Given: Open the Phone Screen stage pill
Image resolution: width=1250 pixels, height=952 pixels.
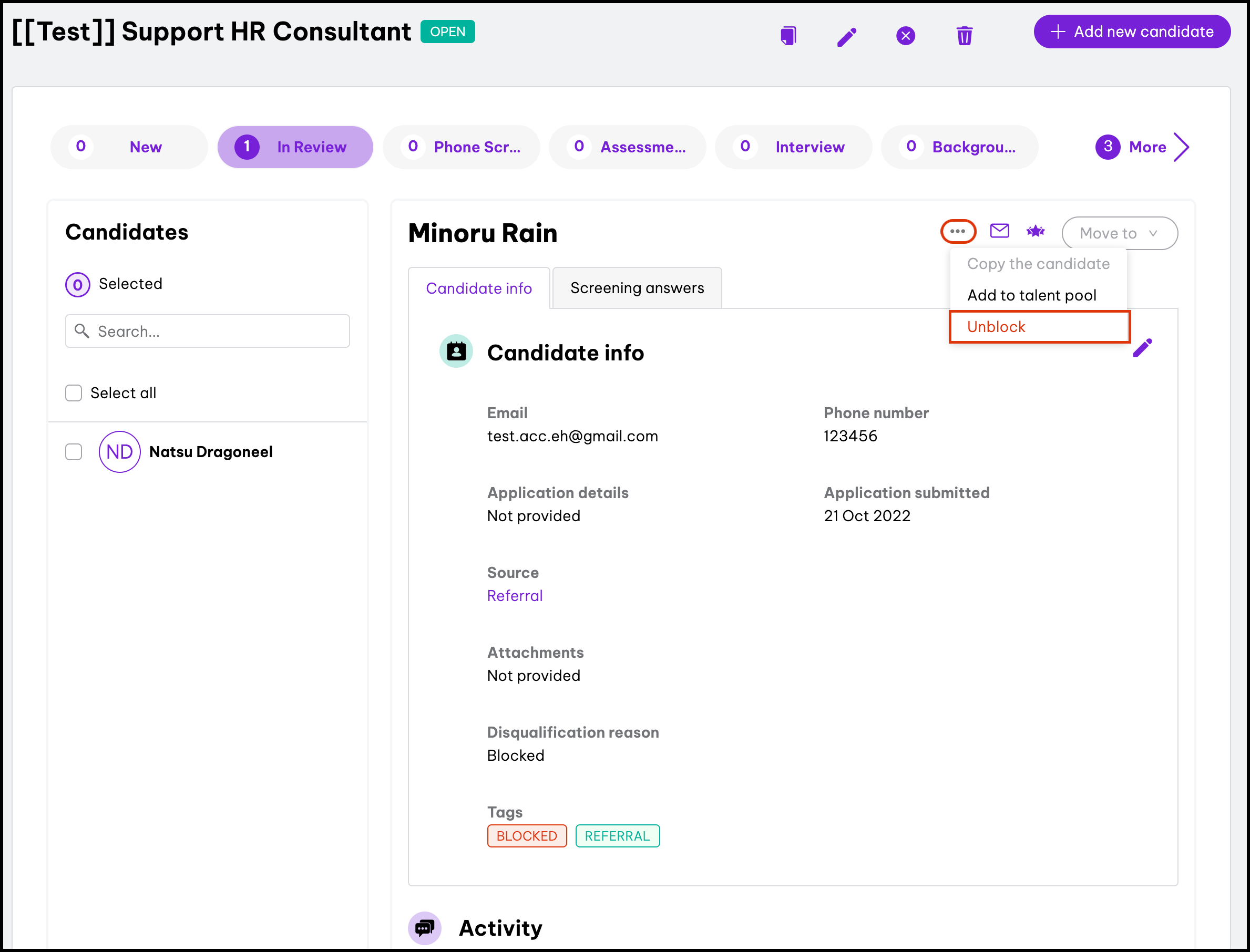Looking at the screenshot, I should pos(461,147).
